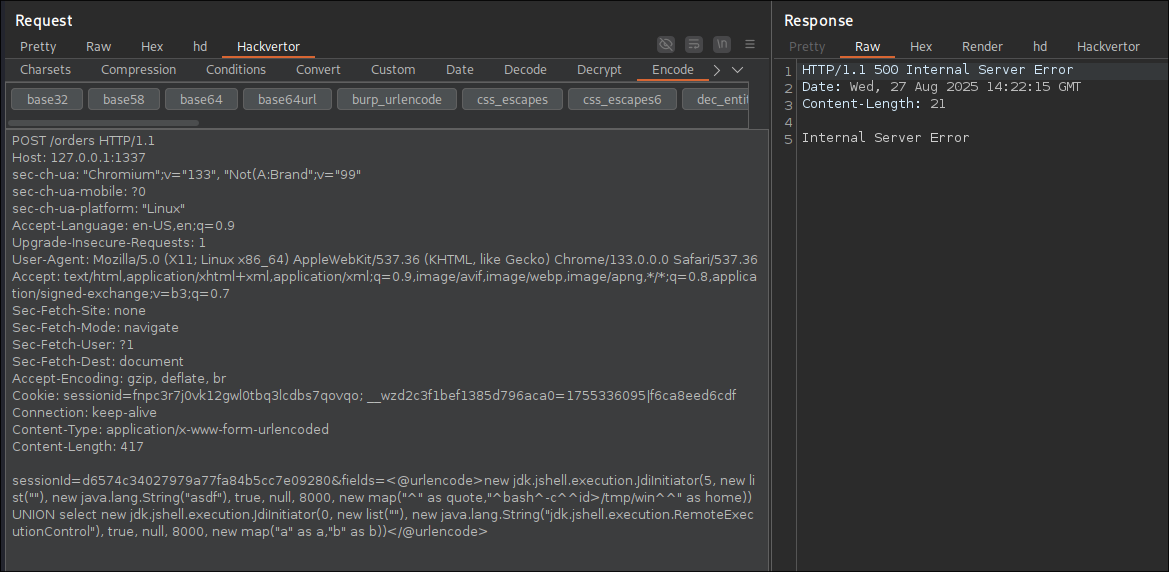
Task: Switch Request view to Hex tab
Action: pyautogui.click(x=152, y=46)
